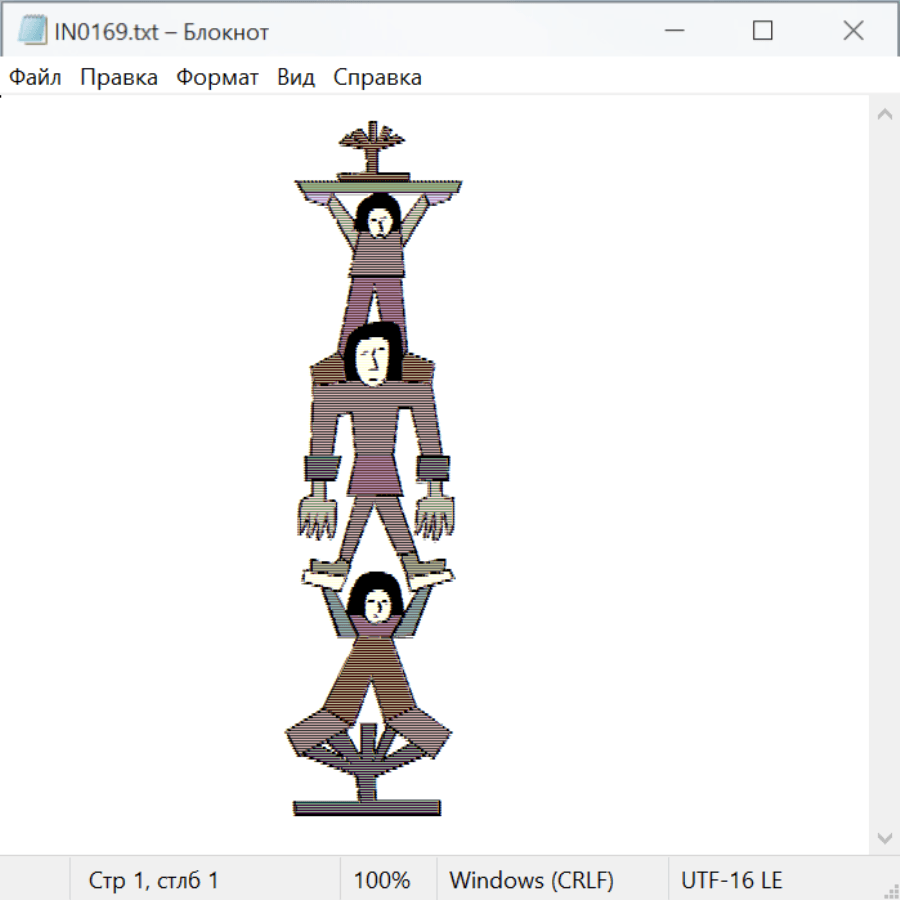Click the 100% zoom level in status bar
The height and width of the screenshot is (900, 900).
(x=382, y=880)
